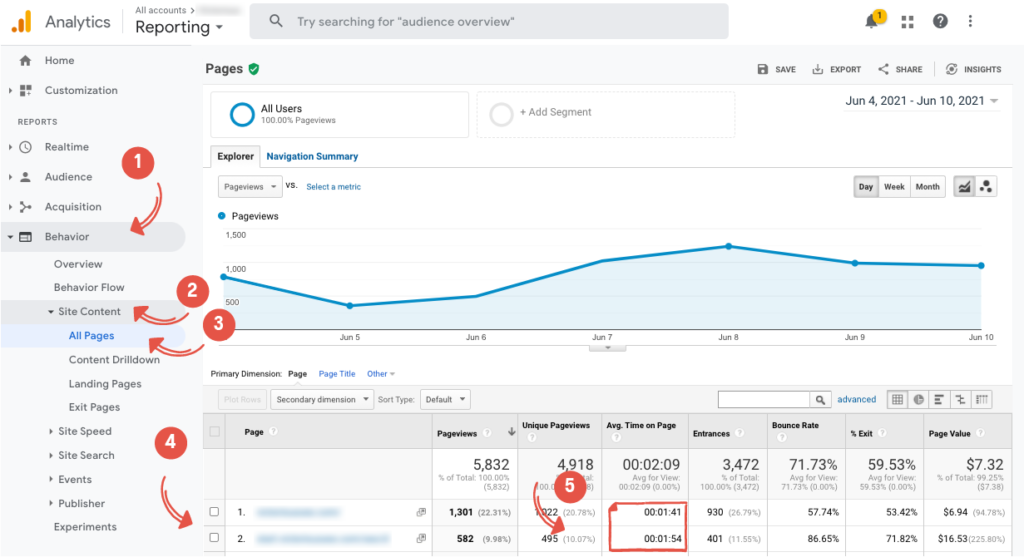Open the Secondary dimension dropdown

coord(320,399)
